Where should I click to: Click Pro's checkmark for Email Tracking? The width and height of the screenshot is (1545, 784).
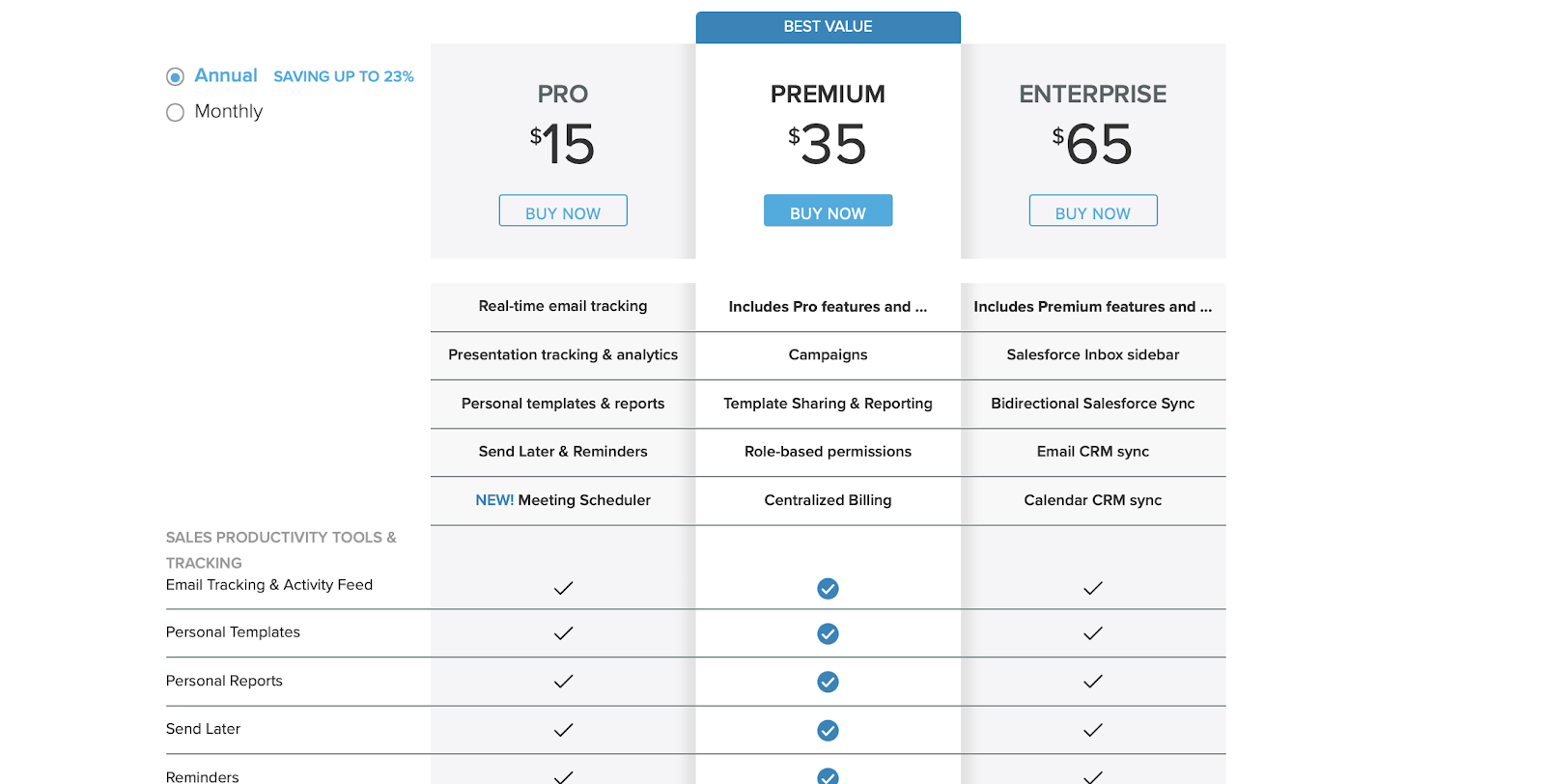click(x=563, y=588)
